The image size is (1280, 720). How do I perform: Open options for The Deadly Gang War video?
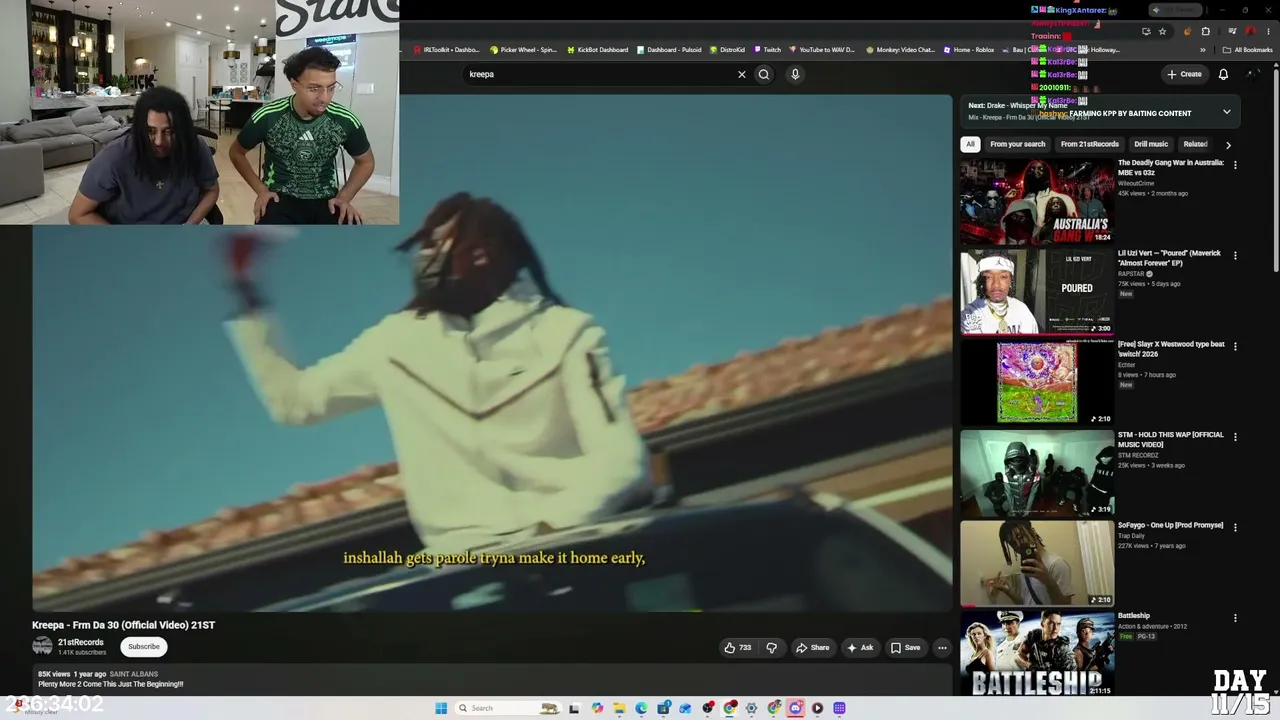[1235, 165]
